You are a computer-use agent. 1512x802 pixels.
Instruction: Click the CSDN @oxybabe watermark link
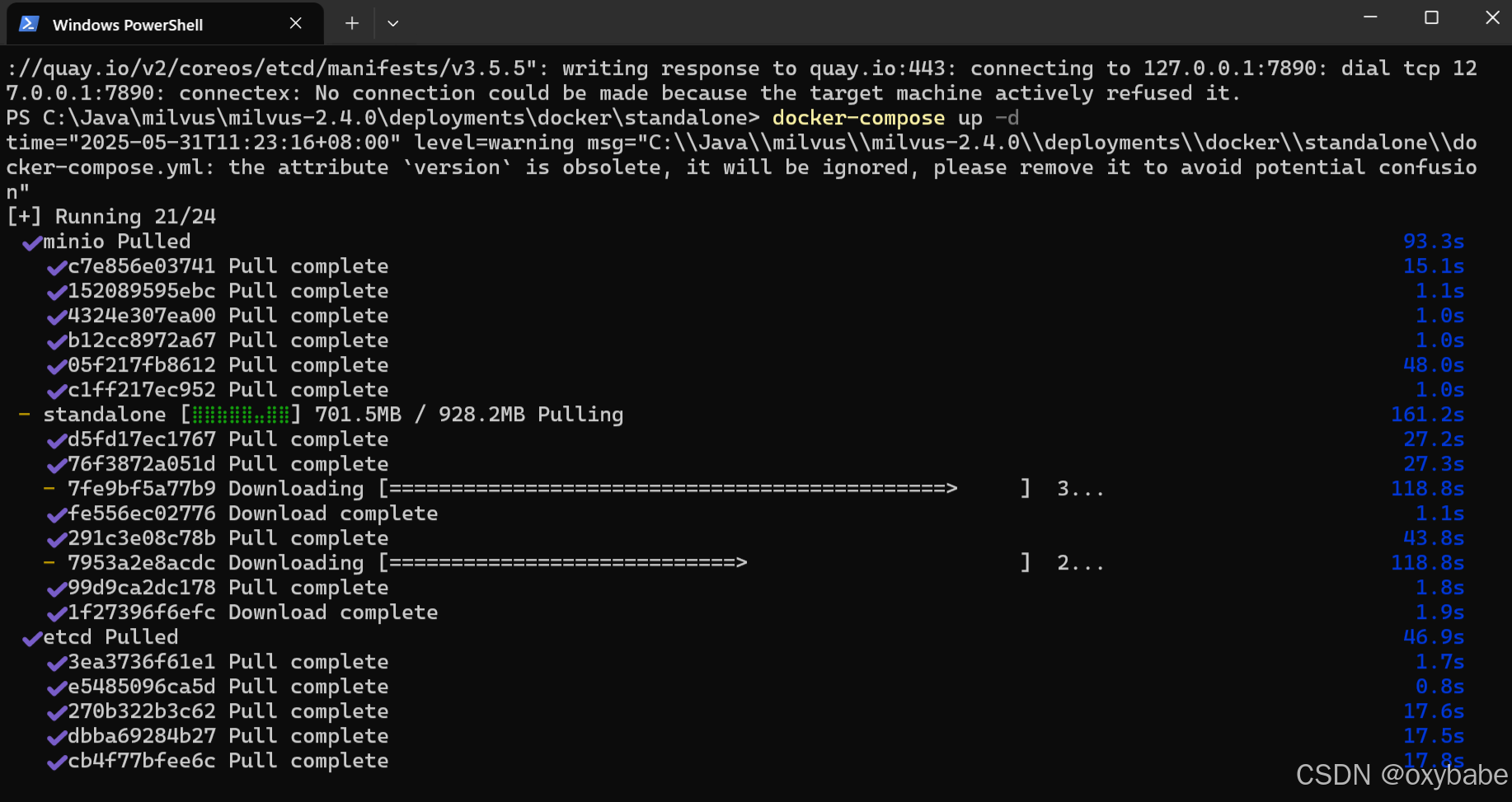(x=1400, y=775)
